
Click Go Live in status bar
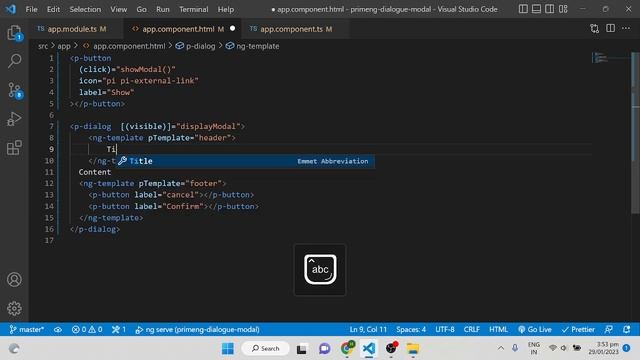coord(535,329)
